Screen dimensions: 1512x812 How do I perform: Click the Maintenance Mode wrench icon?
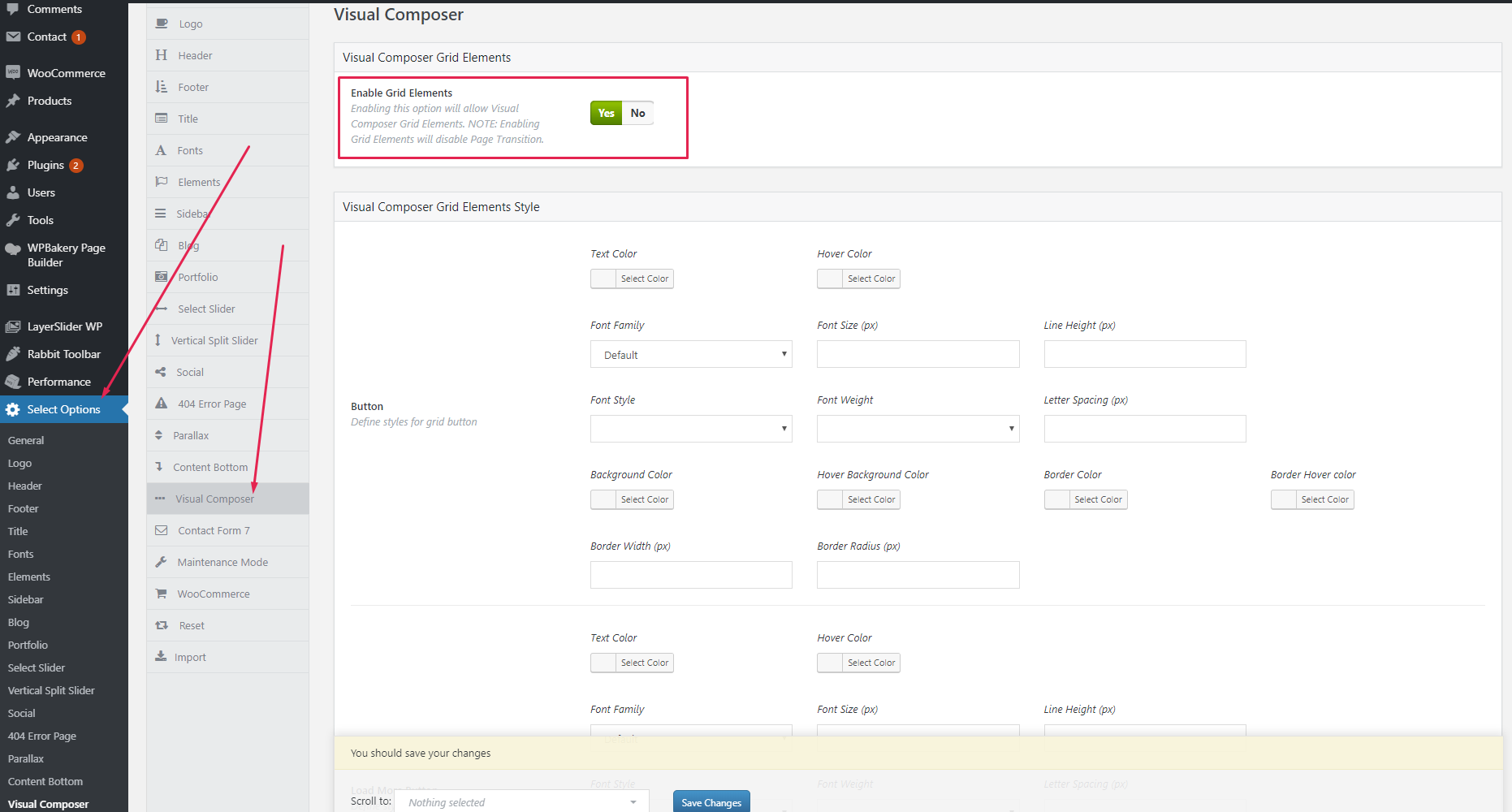(161, 562)
